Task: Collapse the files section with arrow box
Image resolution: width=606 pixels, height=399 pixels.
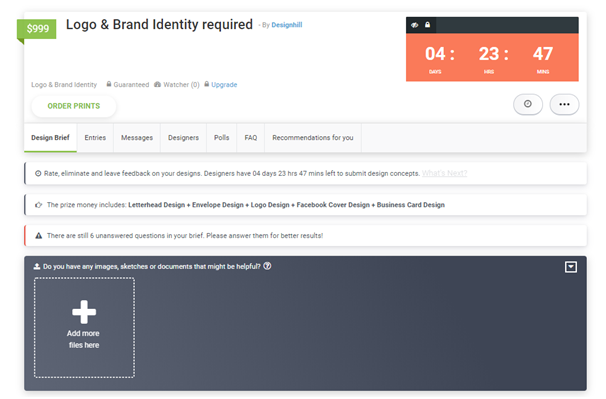Action: click(571, 267)
